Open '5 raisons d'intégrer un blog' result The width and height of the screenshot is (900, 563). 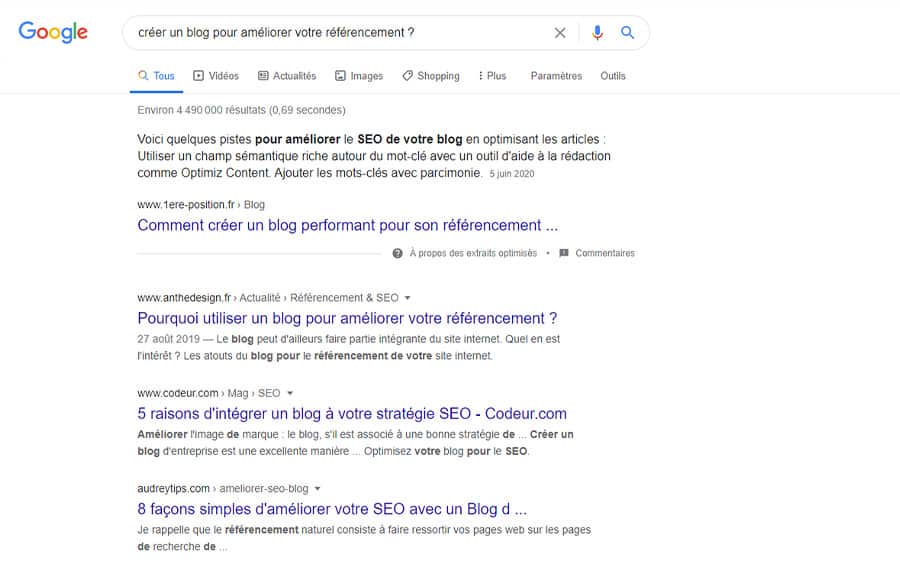tap(352, 413)
